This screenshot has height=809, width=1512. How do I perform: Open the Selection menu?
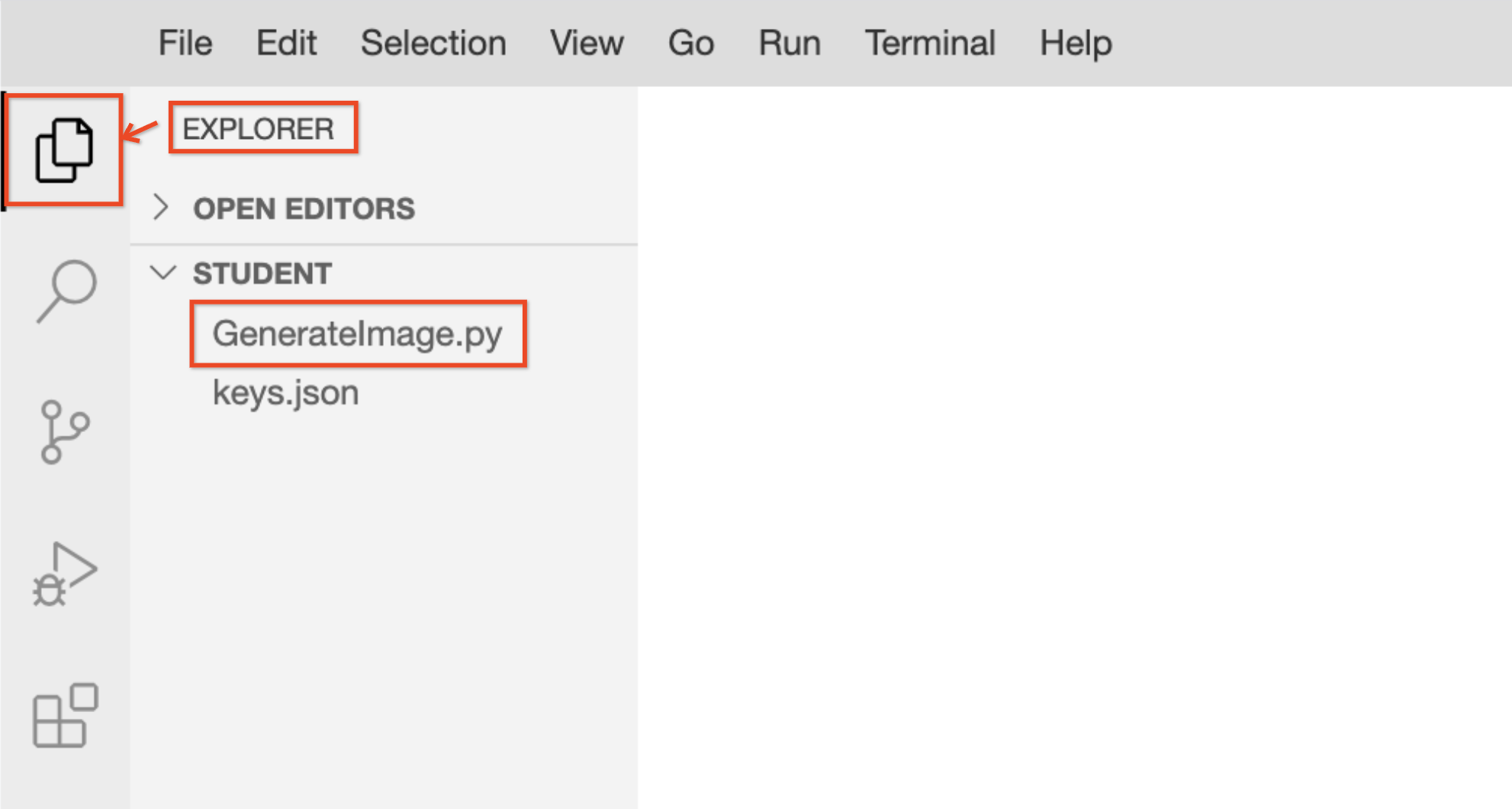tap(433, 43)
